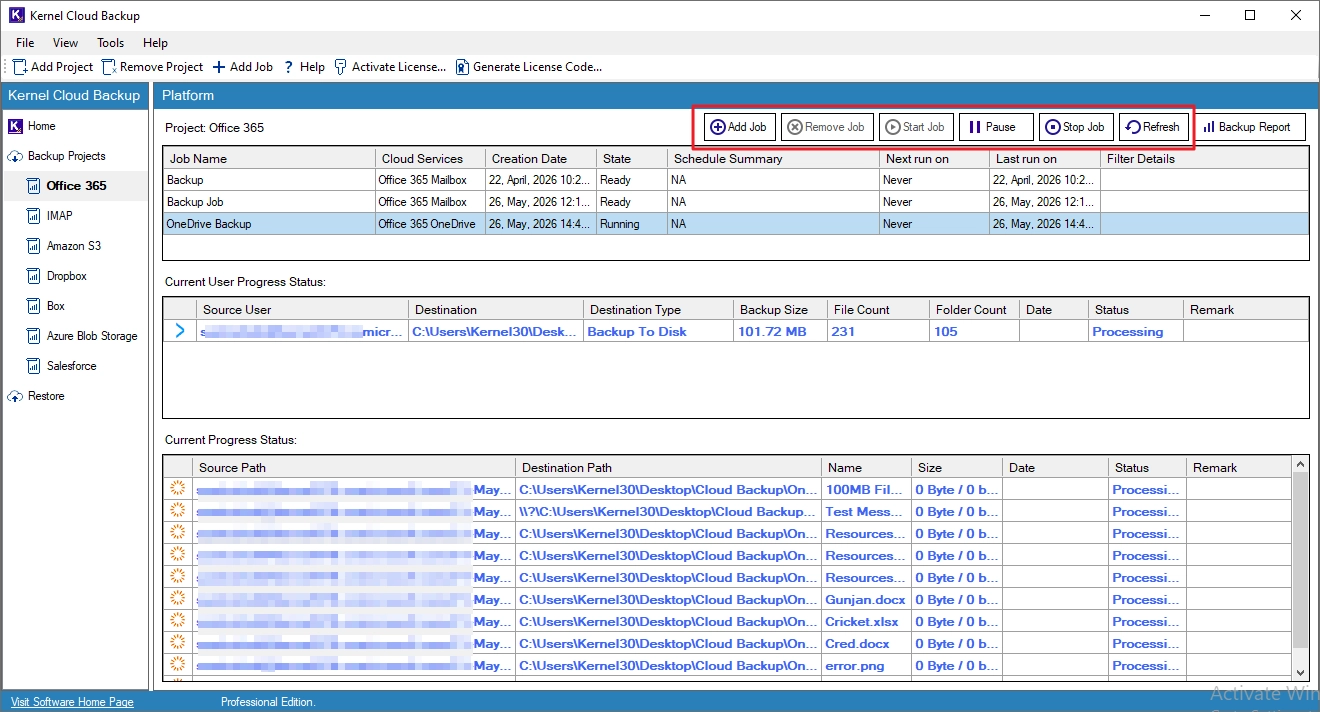Open the Visit Software Home Page link
Viewport: 1320px width, 712px height.
coord(72,702)
